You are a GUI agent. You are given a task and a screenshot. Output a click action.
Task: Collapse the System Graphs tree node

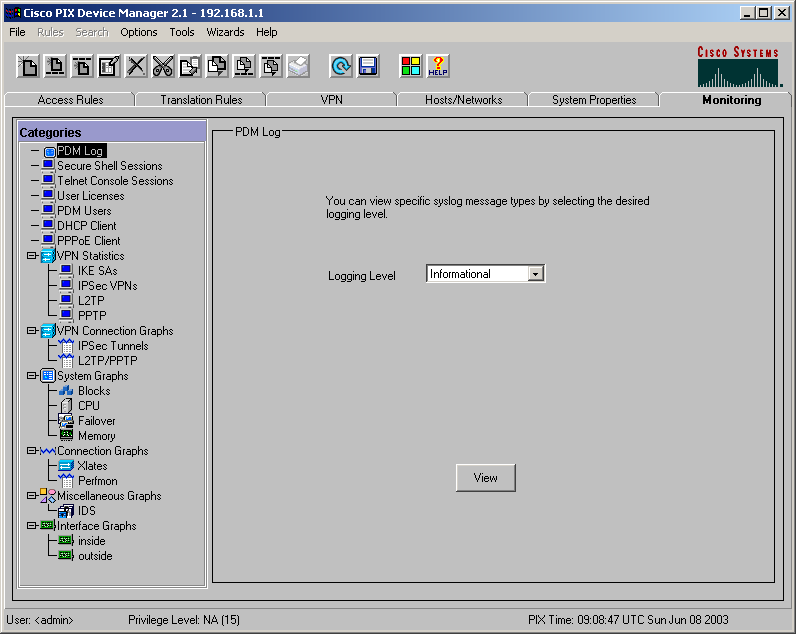[31, 376]
